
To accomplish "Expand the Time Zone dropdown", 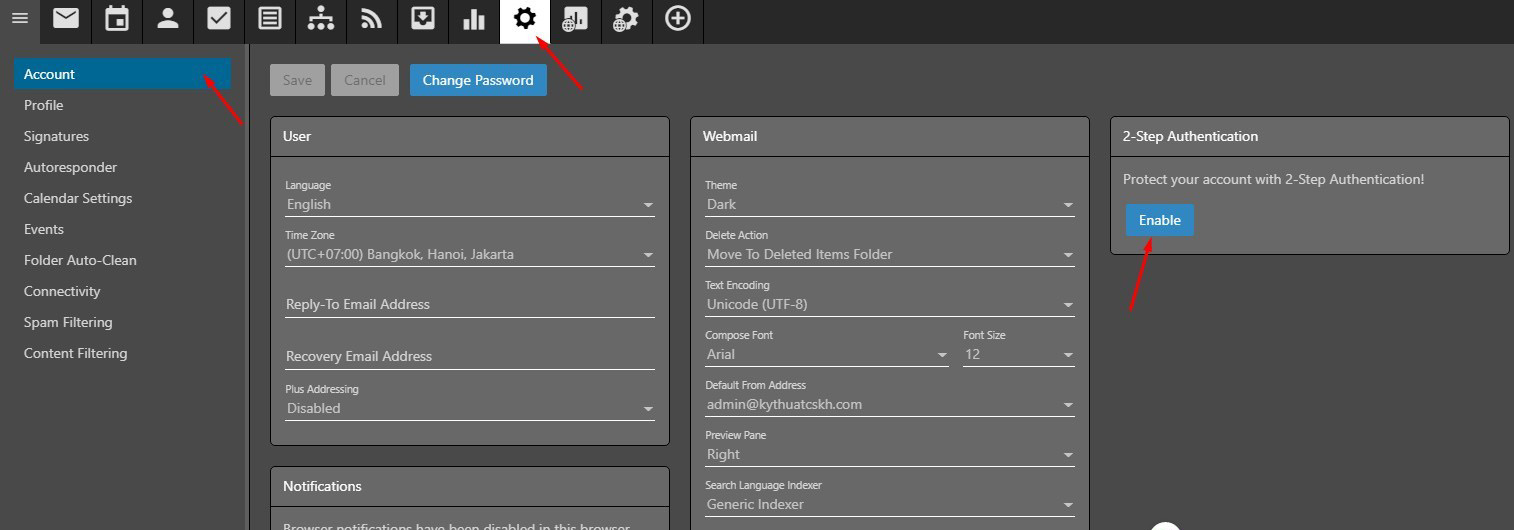I will click(x=469, y=254).
